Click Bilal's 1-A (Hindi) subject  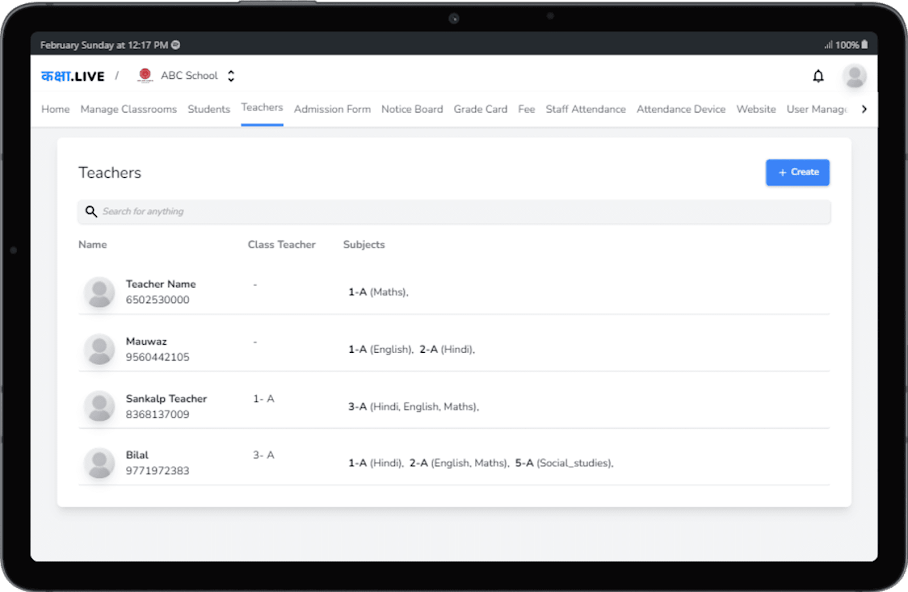pos(376,463)
